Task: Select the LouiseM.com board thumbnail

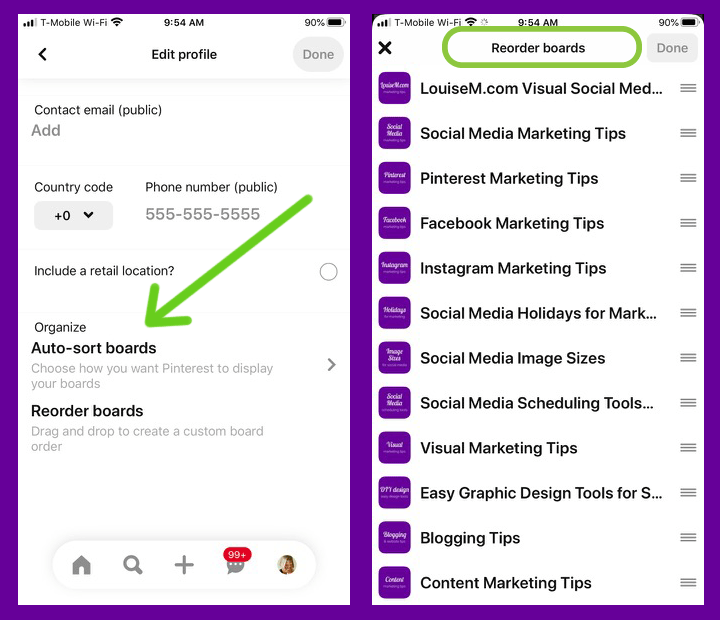Action: coord(394,88)
